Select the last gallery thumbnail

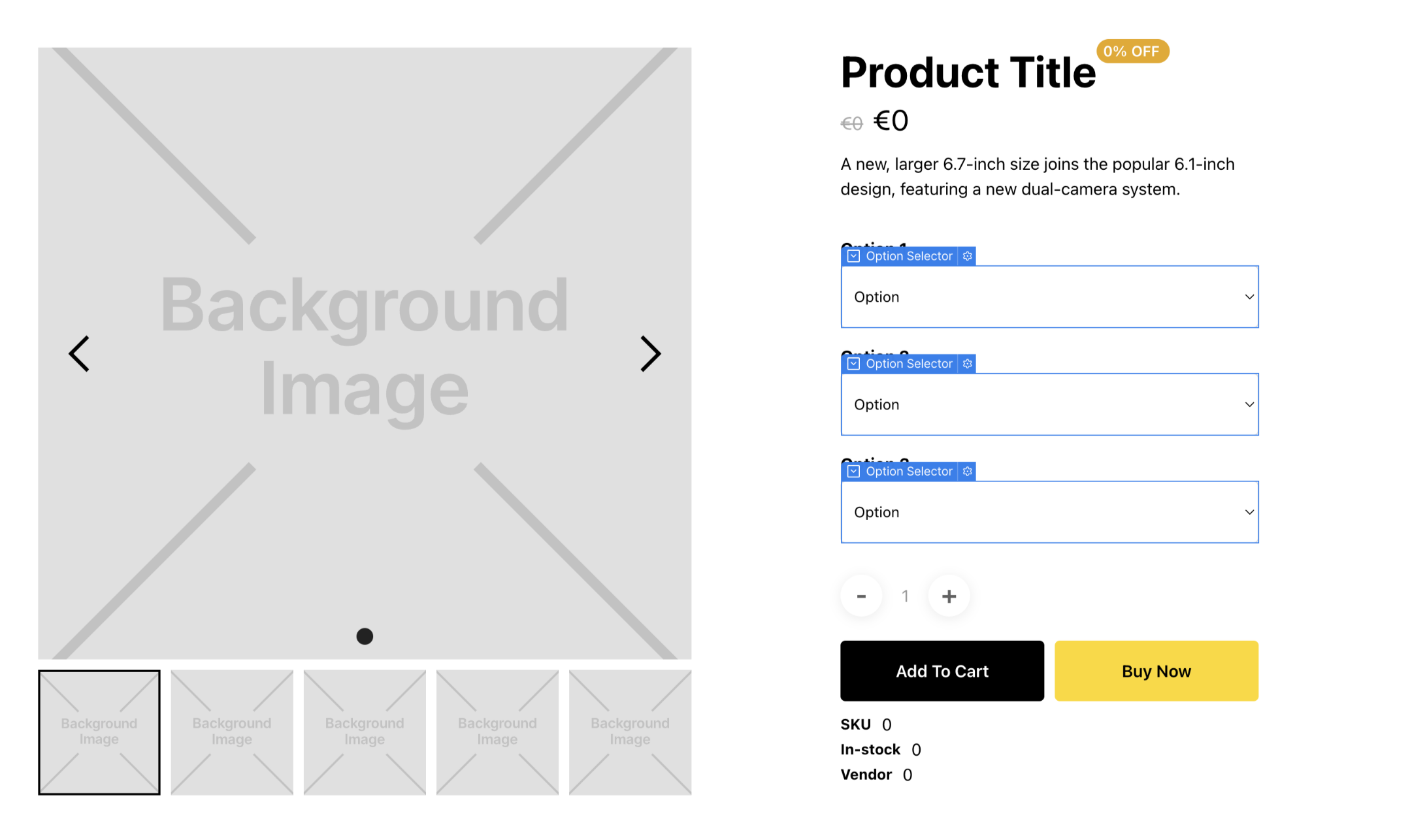[630, 732]
